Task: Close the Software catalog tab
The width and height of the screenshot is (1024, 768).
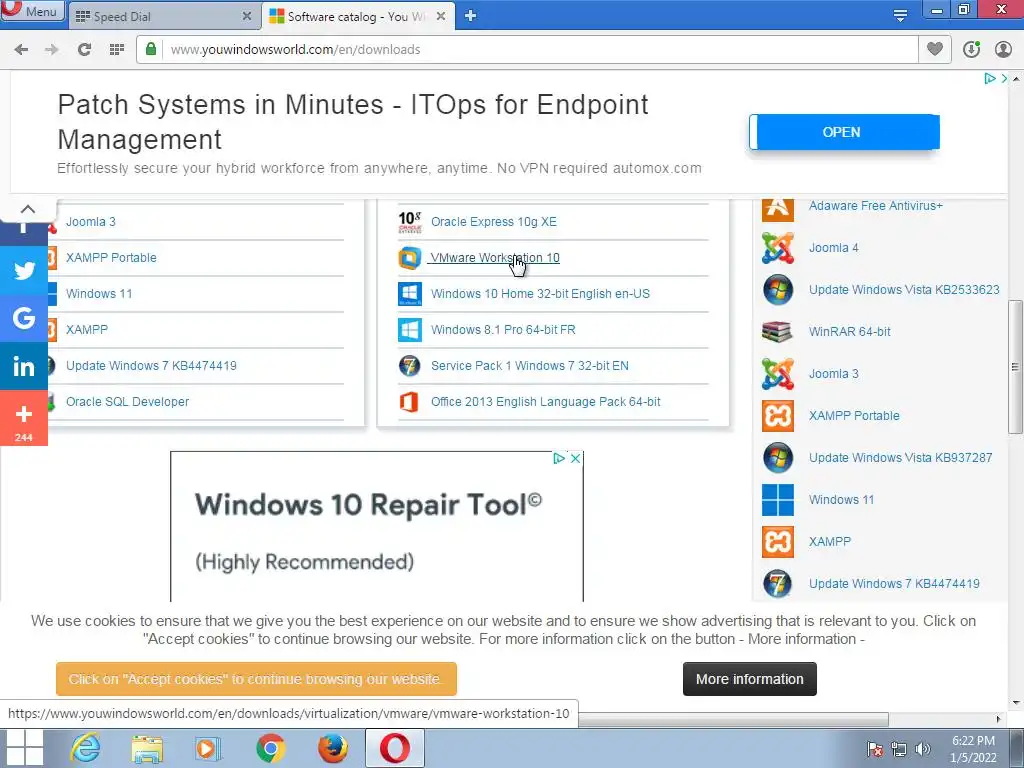Action: click(x=441, y=16)
